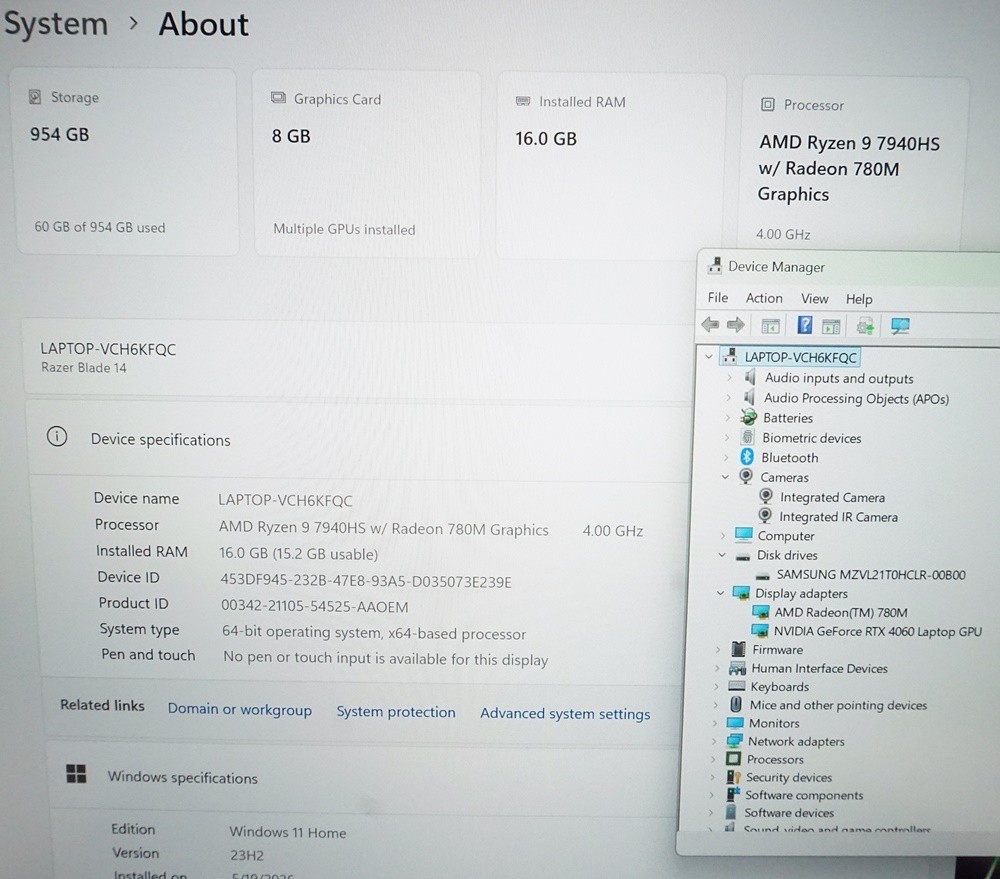Open the System protection link

[396, 712]
